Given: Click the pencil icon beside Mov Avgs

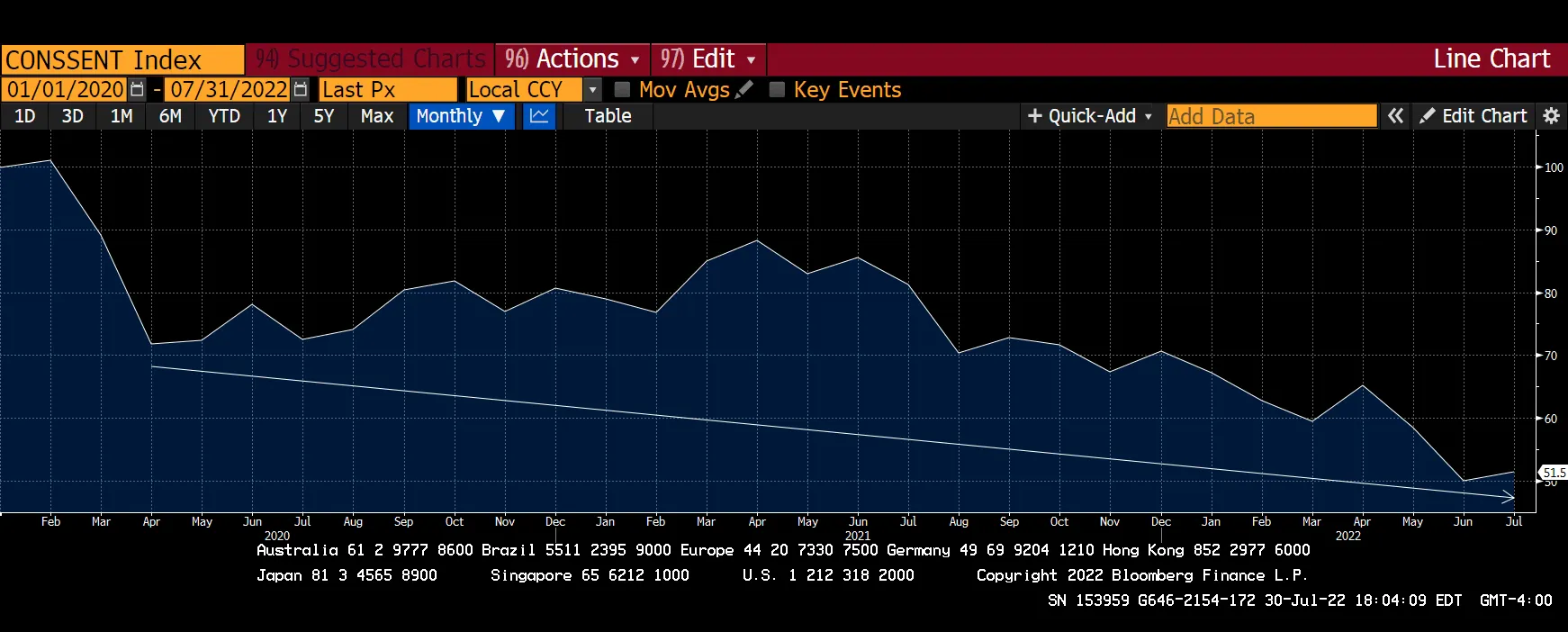Looking at the screenshot, I should [x=743, y=90].
